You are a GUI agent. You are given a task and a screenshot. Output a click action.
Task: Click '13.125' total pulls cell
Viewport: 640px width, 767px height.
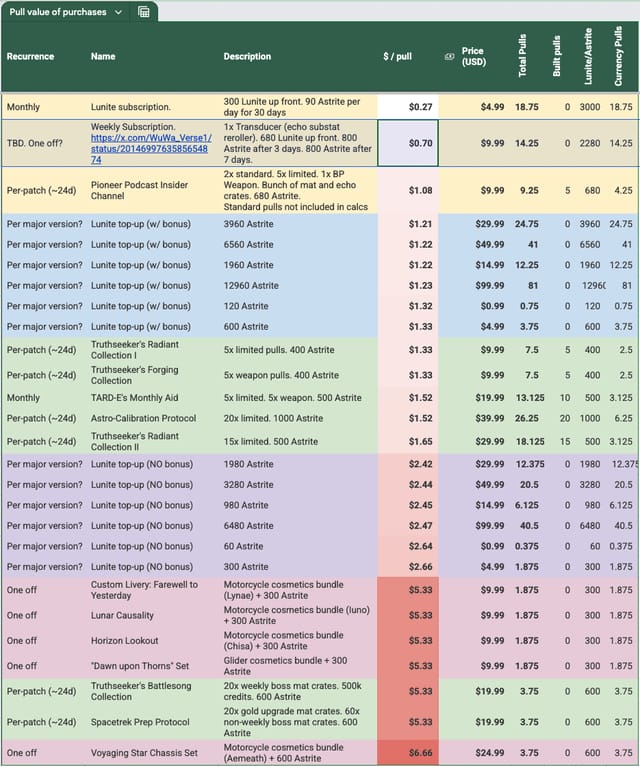[529, 398]
